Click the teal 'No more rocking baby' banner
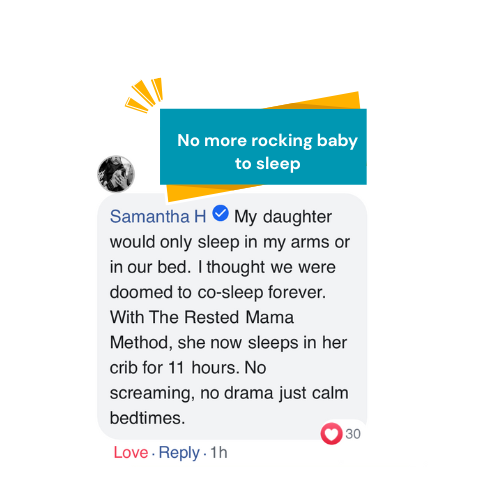 coord(263,147)
